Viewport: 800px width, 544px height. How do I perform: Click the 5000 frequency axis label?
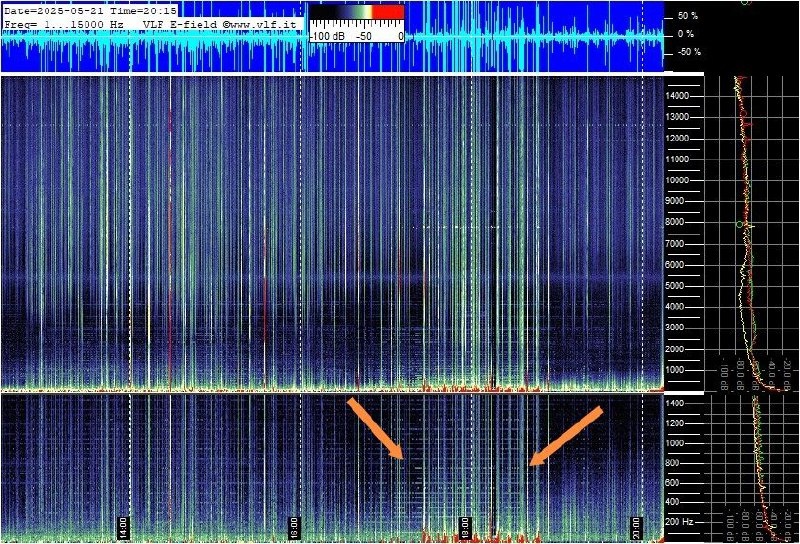pos(675,286)
